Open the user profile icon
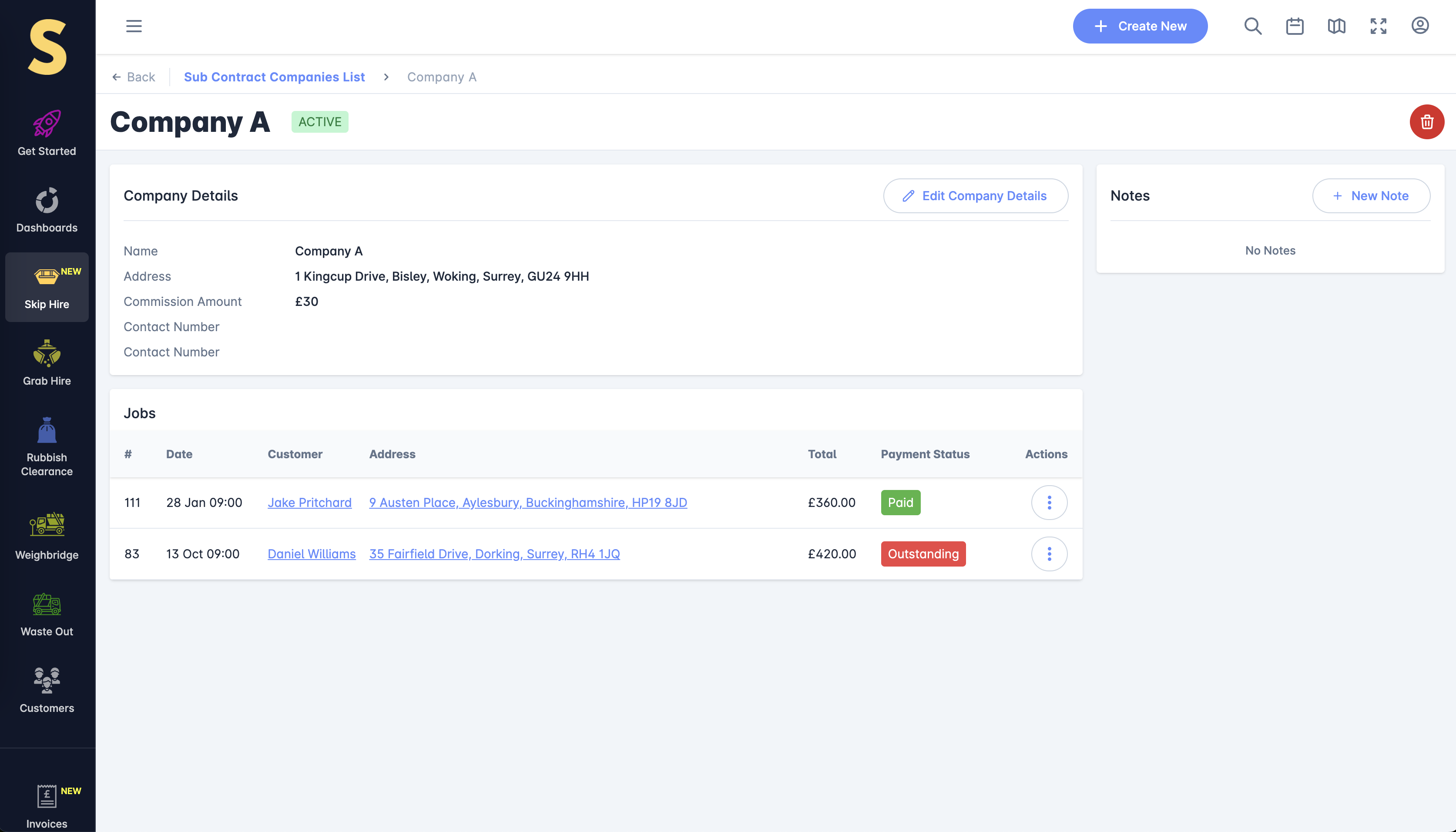Image resolution: width=1456 pixels, height=832 pixels. [1420, 26]
